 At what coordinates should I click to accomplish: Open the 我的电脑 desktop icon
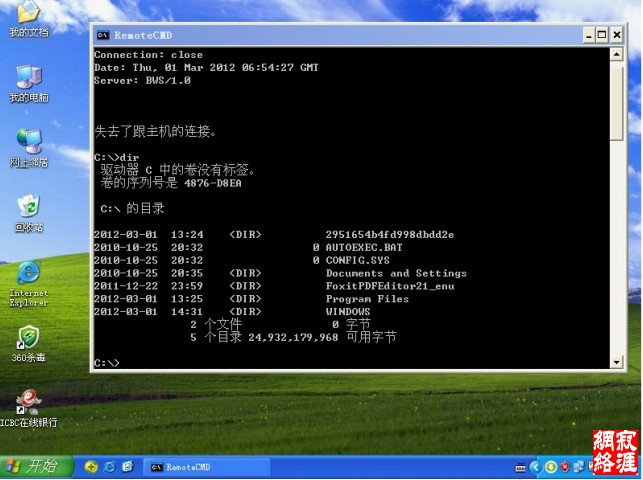[28, 83]
